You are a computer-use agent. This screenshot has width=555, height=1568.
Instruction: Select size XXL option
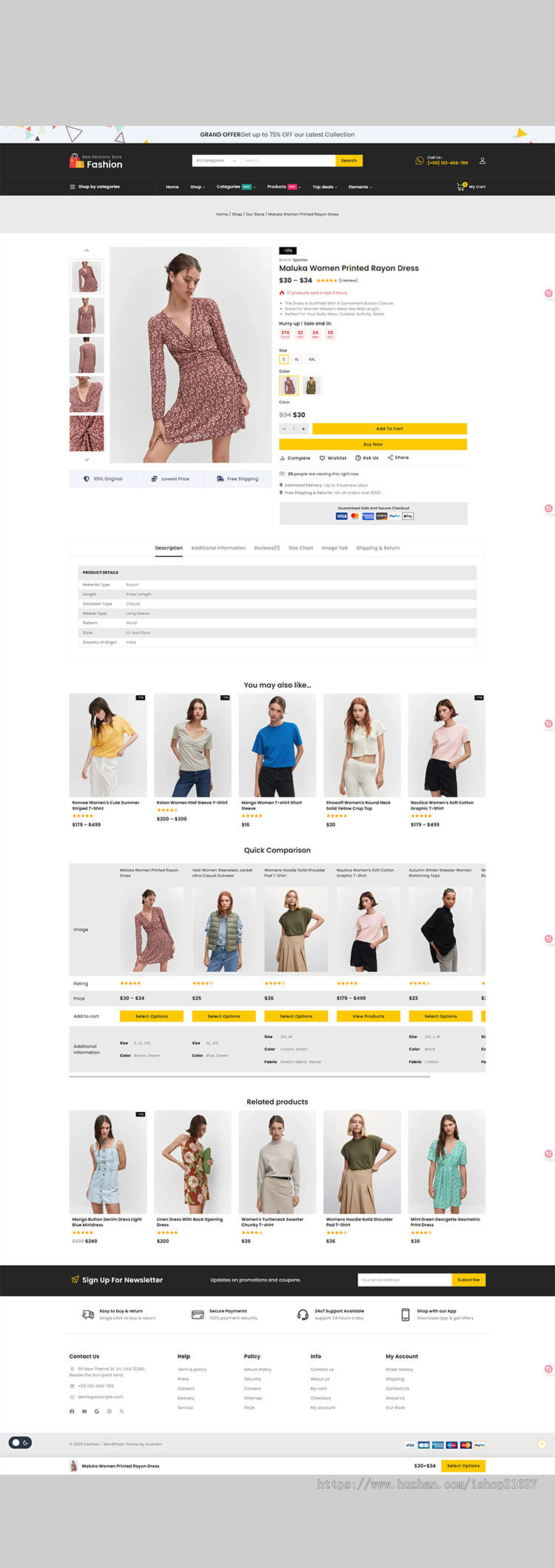point(312,359)
